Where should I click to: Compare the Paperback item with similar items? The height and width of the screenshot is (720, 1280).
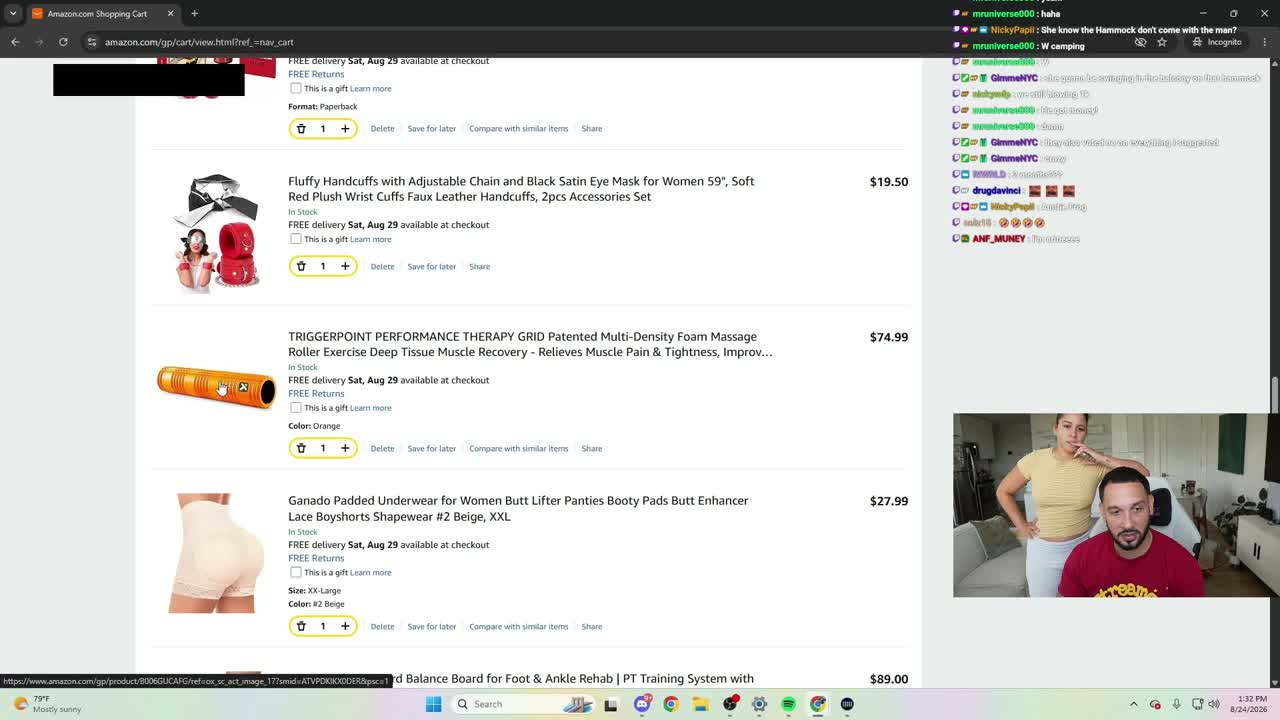518,128
